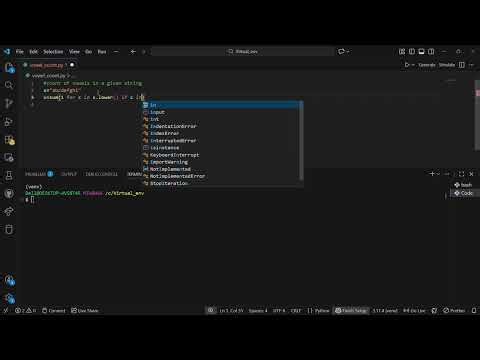Click the command center search box
This screenshot has height=360, width=480.
coord(243,52)
